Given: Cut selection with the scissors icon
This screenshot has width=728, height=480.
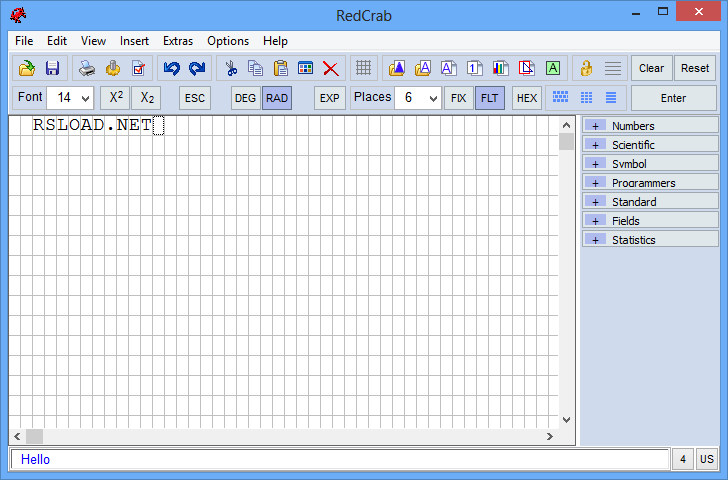Looking at the screenshot, I should click(x=231, y=68).
